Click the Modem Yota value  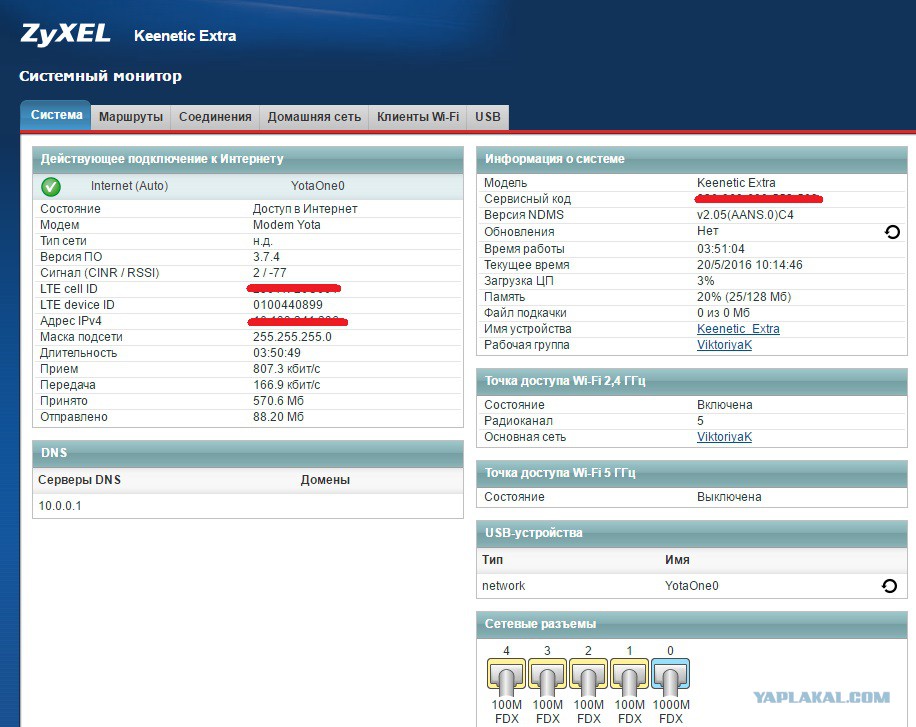tap(286, 224)
